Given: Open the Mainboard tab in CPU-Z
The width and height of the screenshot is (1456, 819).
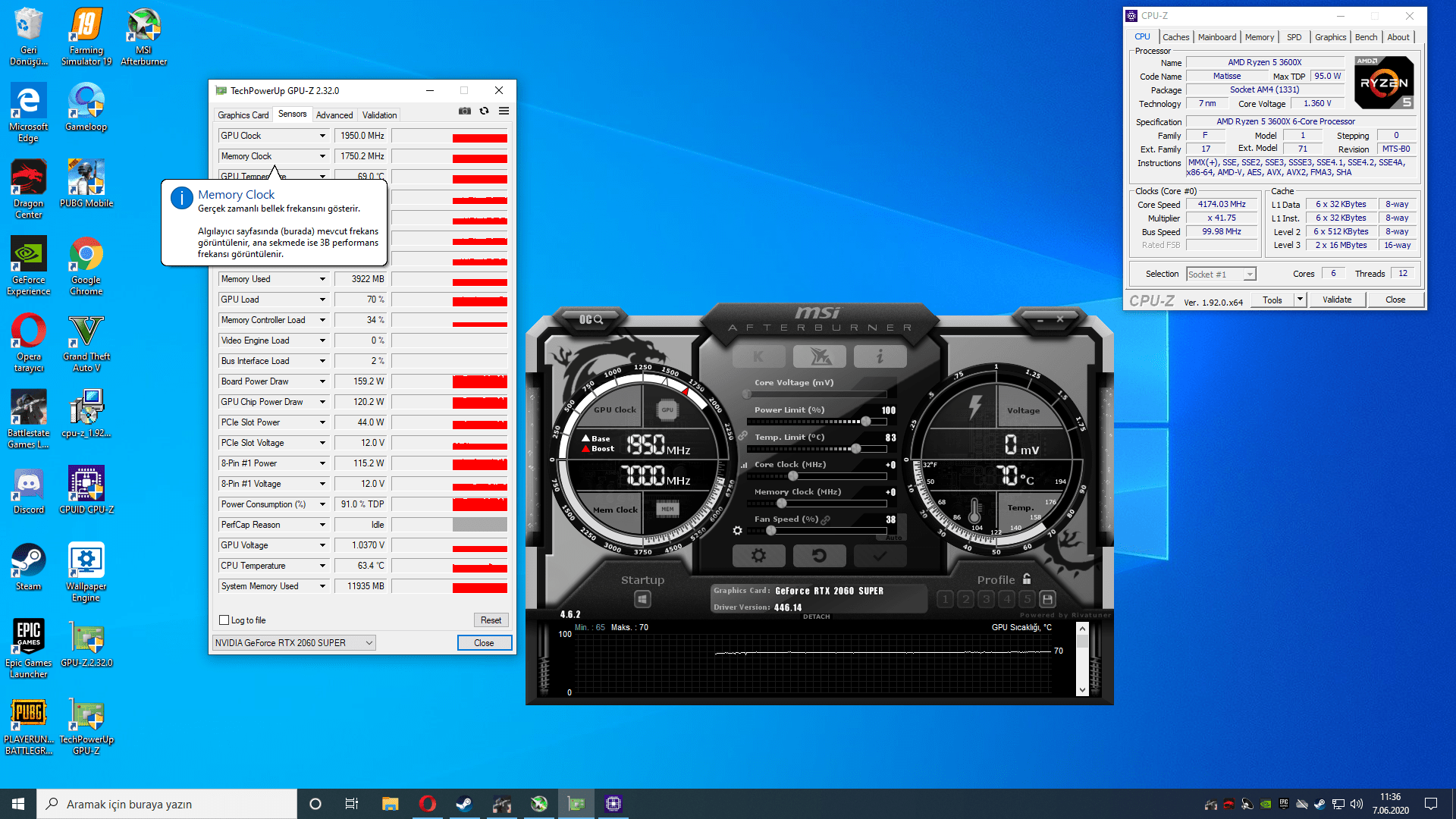Looking at the screenshot, I should click(1216, 37).
